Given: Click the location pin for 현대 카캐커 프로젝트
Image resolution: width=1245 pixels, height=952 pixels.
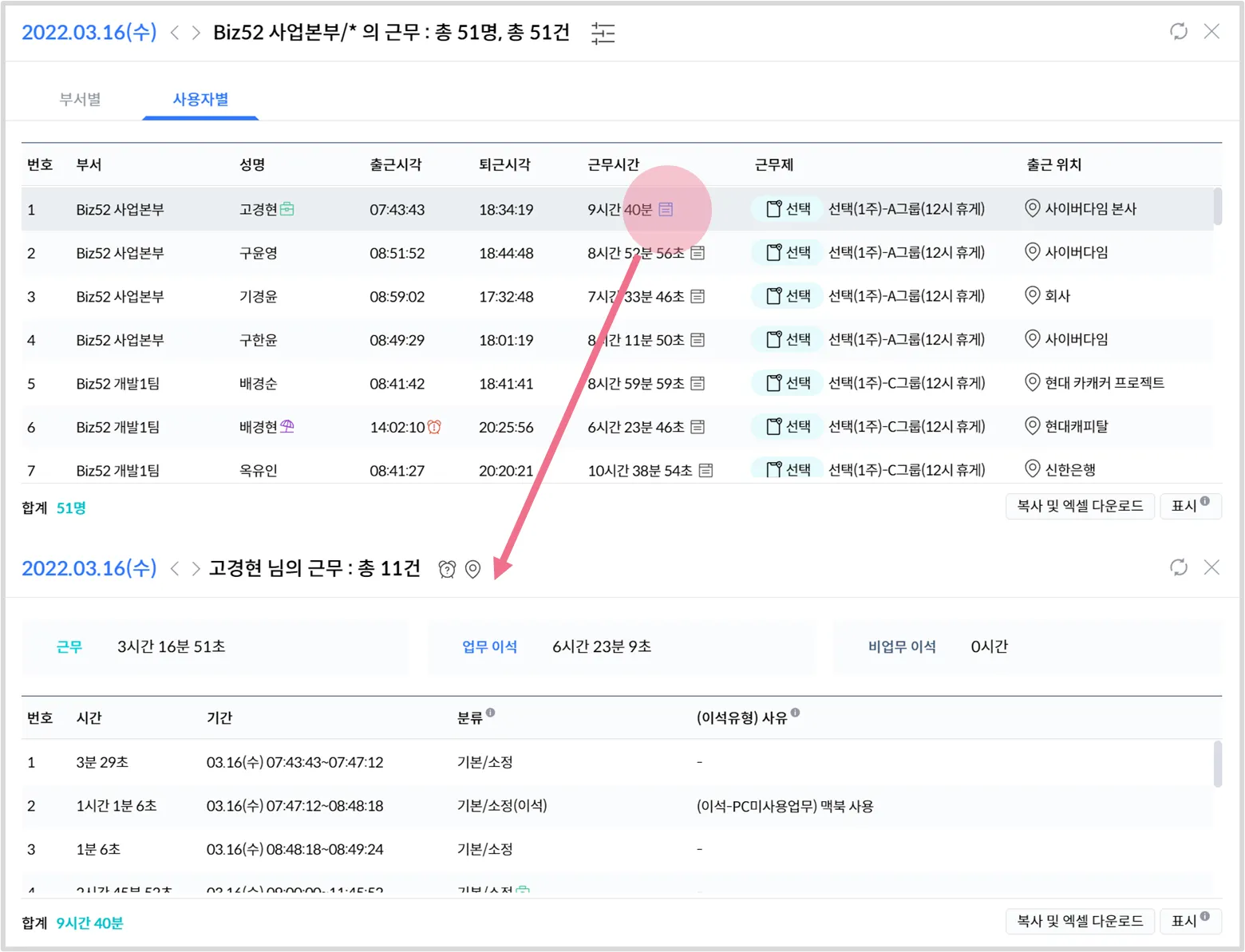Looking at the screenshot, I should pyautogui.click(x=1033, y=382).
